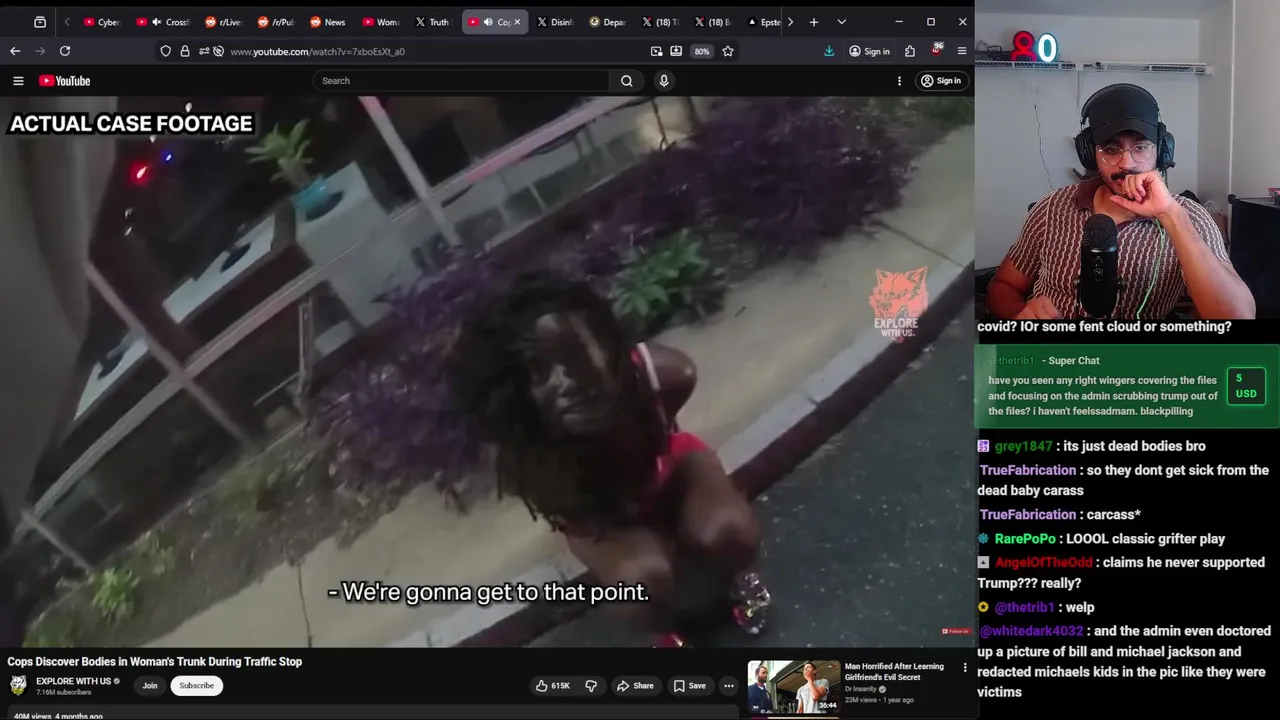Viewport: 1280px width, 720px height.
Task: Open the extensions puzzle icon
Action: (x=910, y=51)
